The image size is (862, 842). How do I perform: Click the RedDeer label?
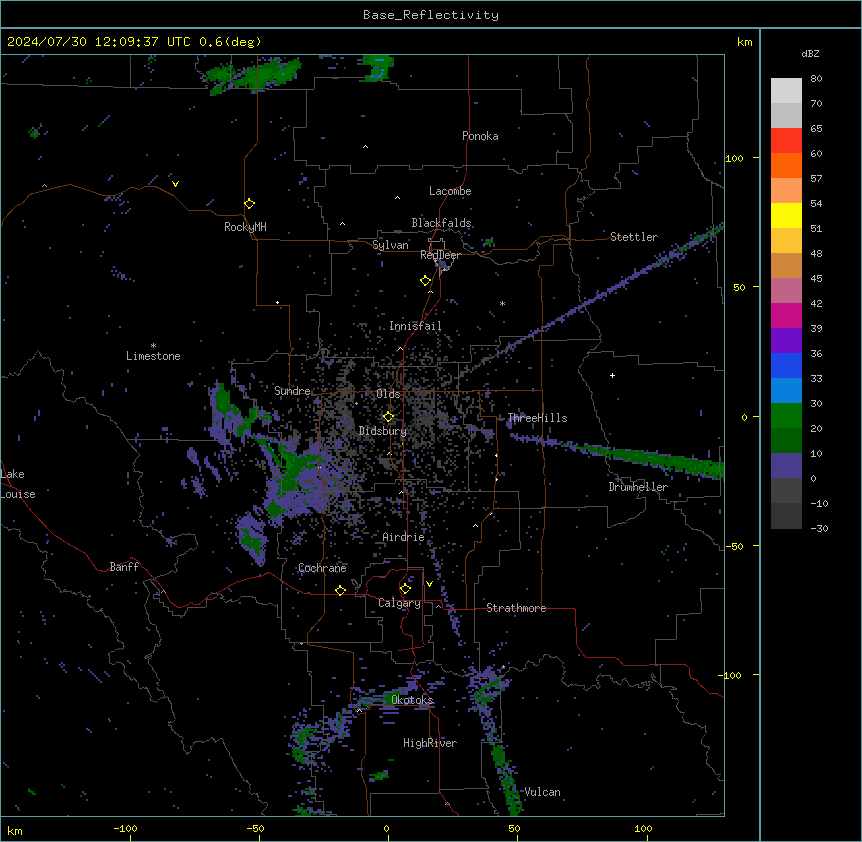(441, 255)
